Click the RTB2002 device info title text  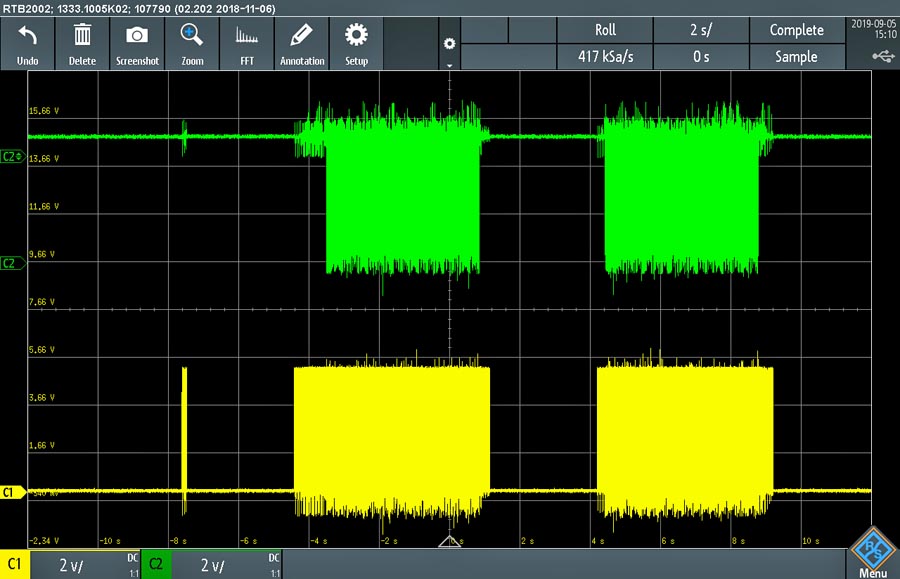[x=139, y=8]
